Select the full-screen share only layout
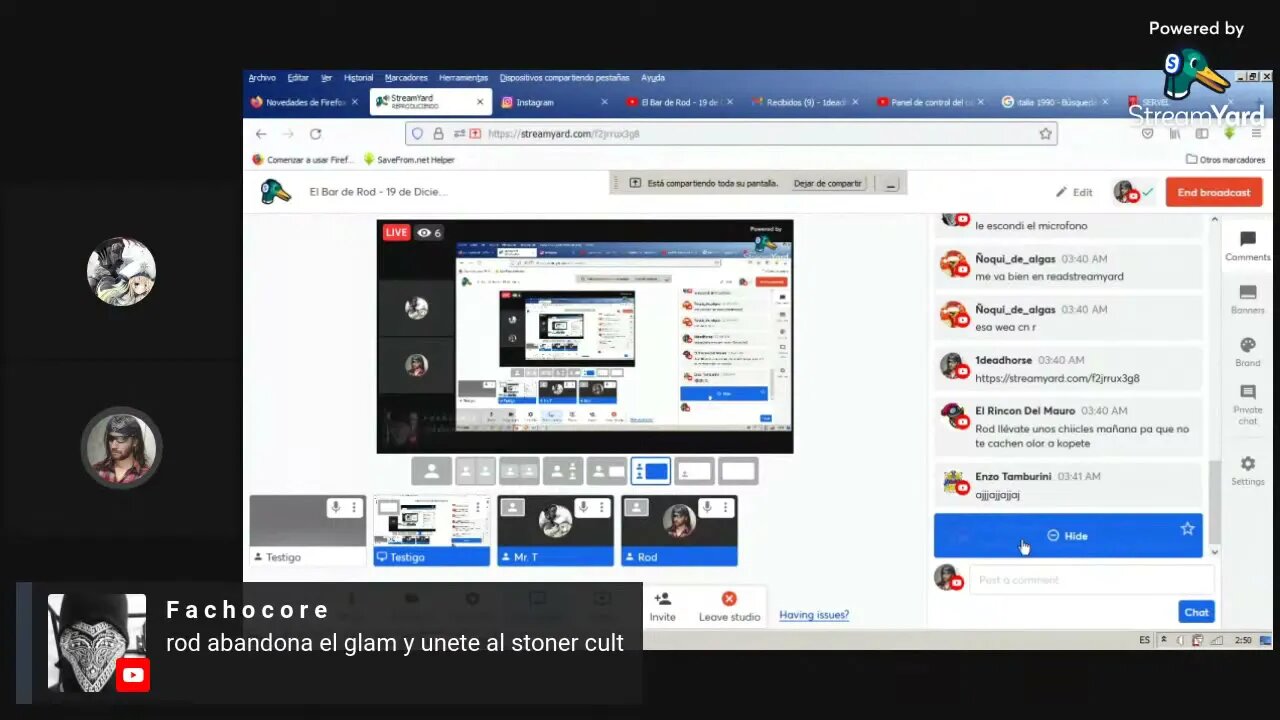 click(x=739, y=471)
